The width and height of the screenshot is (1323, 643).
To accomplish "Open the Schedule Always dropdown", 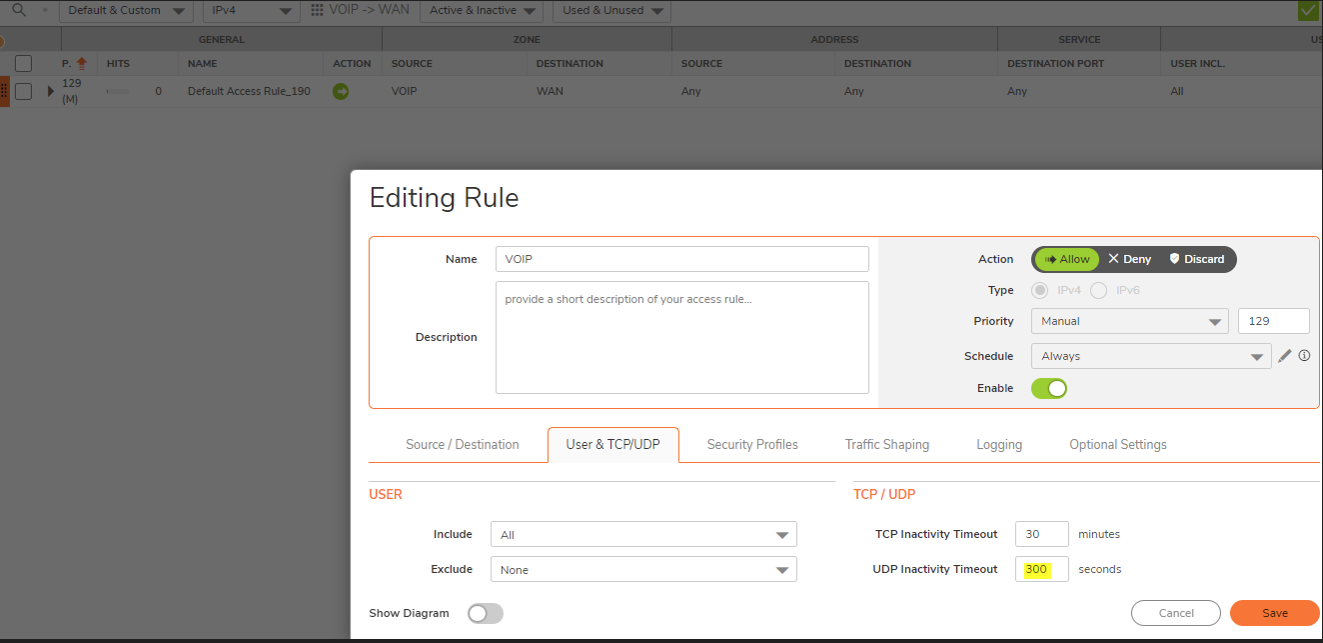I will 1151,356.
